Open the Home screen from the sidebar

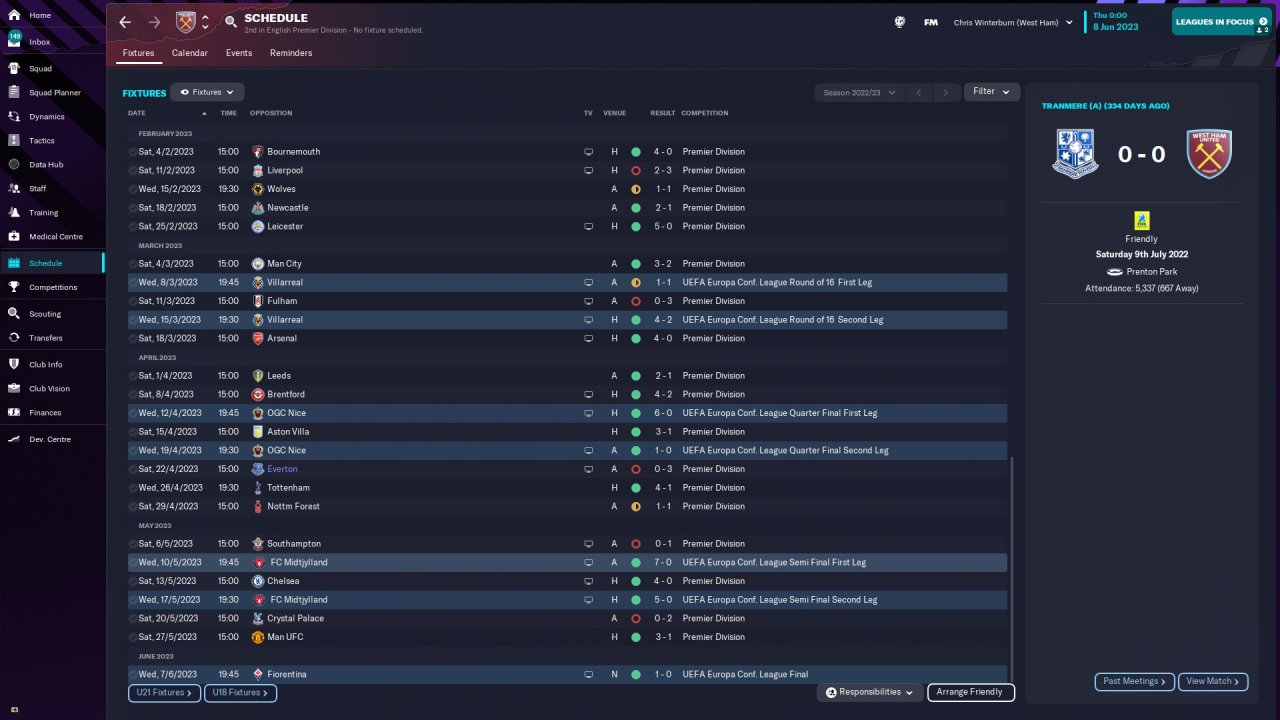(x=40, y=16)
